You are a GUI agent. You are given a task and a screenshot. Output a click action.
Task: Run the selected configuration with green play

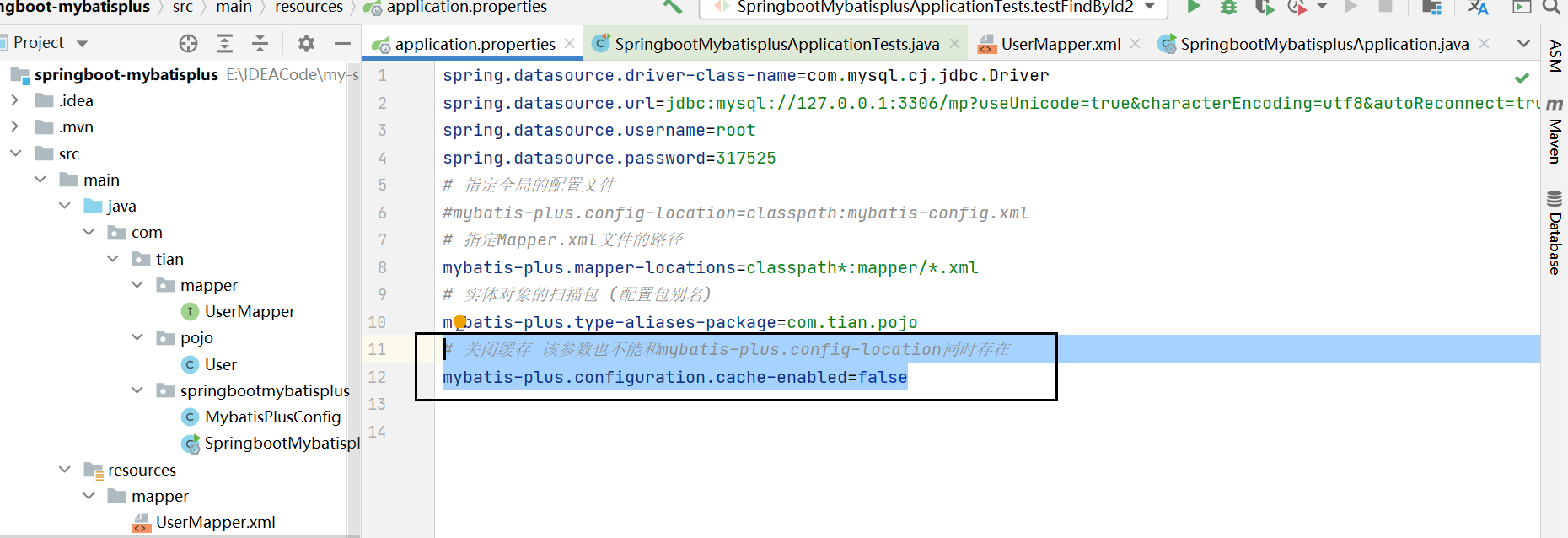pos(1194,7)
